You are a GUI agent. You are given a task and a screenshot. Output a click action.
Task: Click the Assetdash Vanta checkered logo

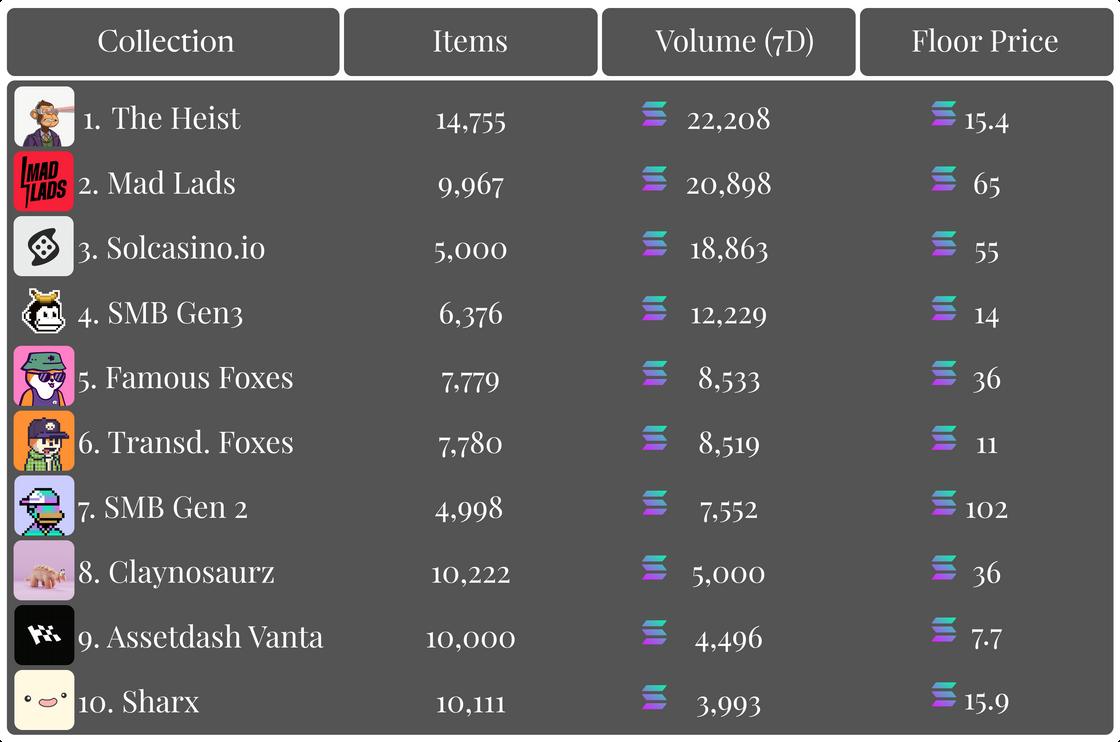[x=44, y=636]
